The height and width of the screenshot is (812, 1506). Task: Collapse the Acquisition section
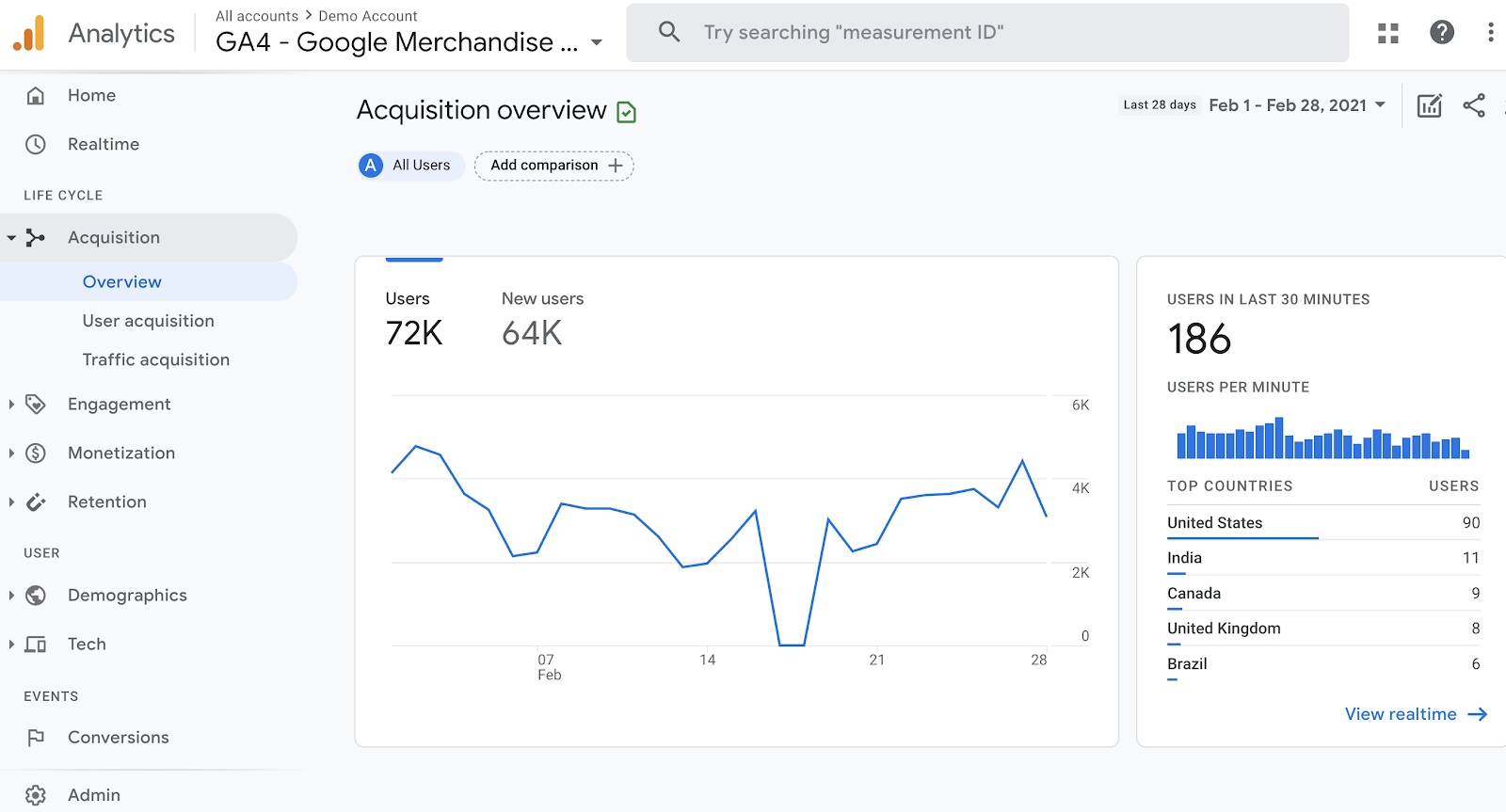pyautogui.click(x=11, y=238)
